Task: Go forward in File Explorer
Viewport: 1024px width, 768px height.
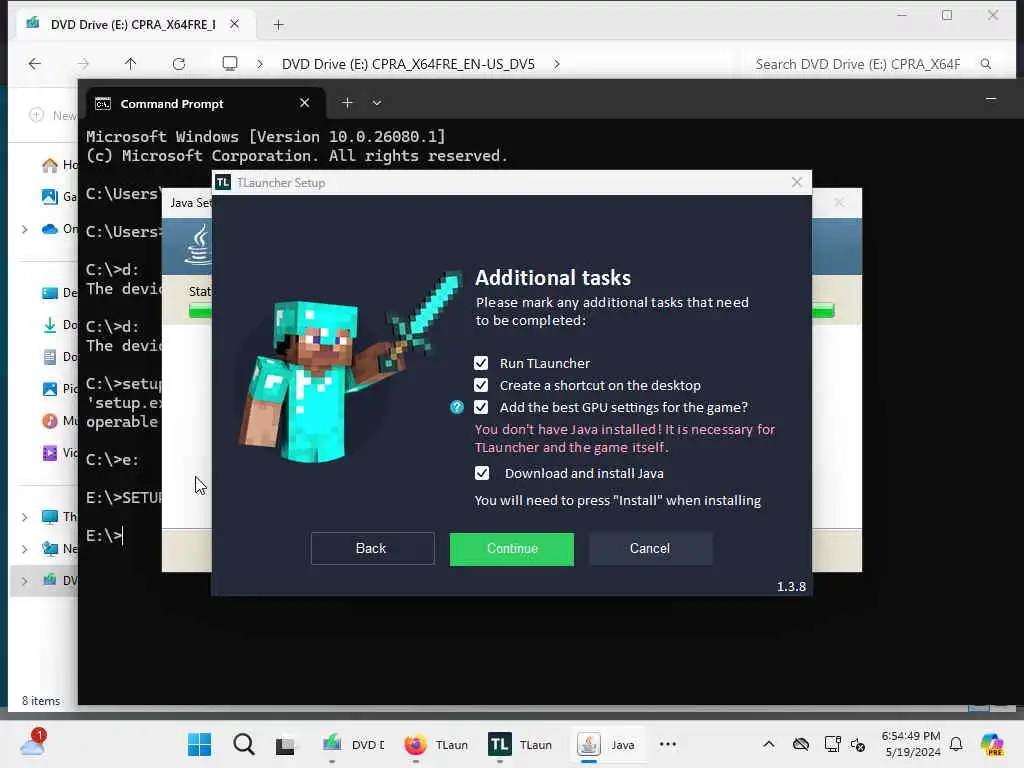Action: (83, 63)
